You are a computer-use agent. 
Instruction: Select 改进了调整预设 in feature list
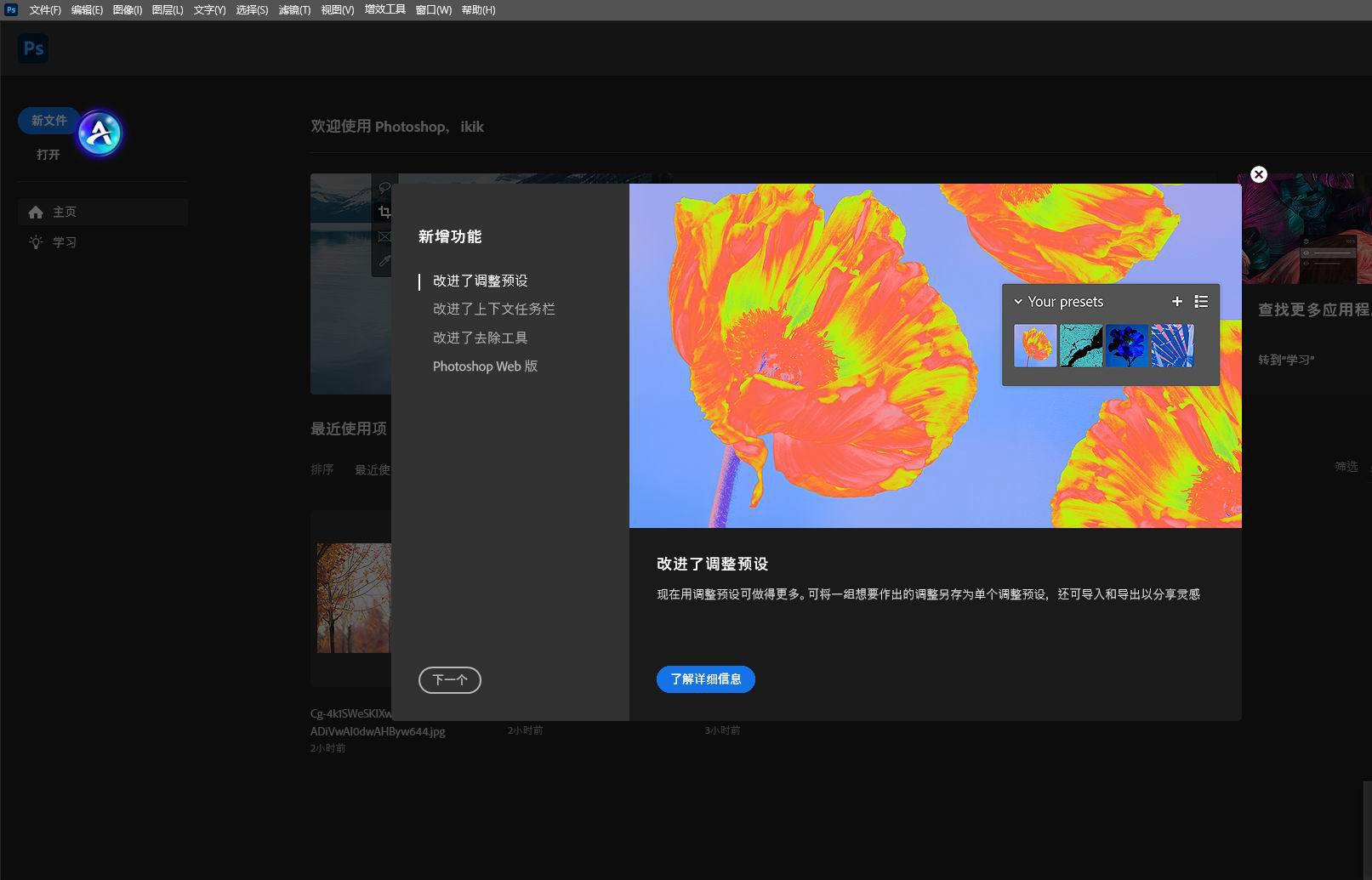point(481,281)
